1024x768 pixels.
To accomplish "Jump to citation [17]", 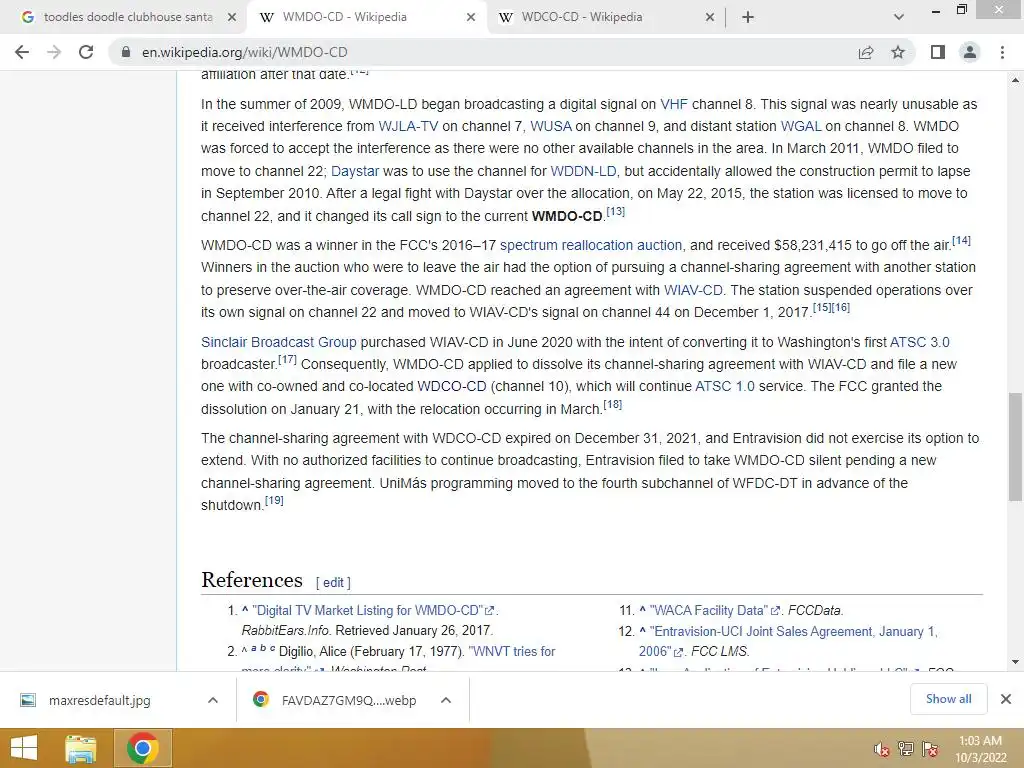I will tap(287, 359).
